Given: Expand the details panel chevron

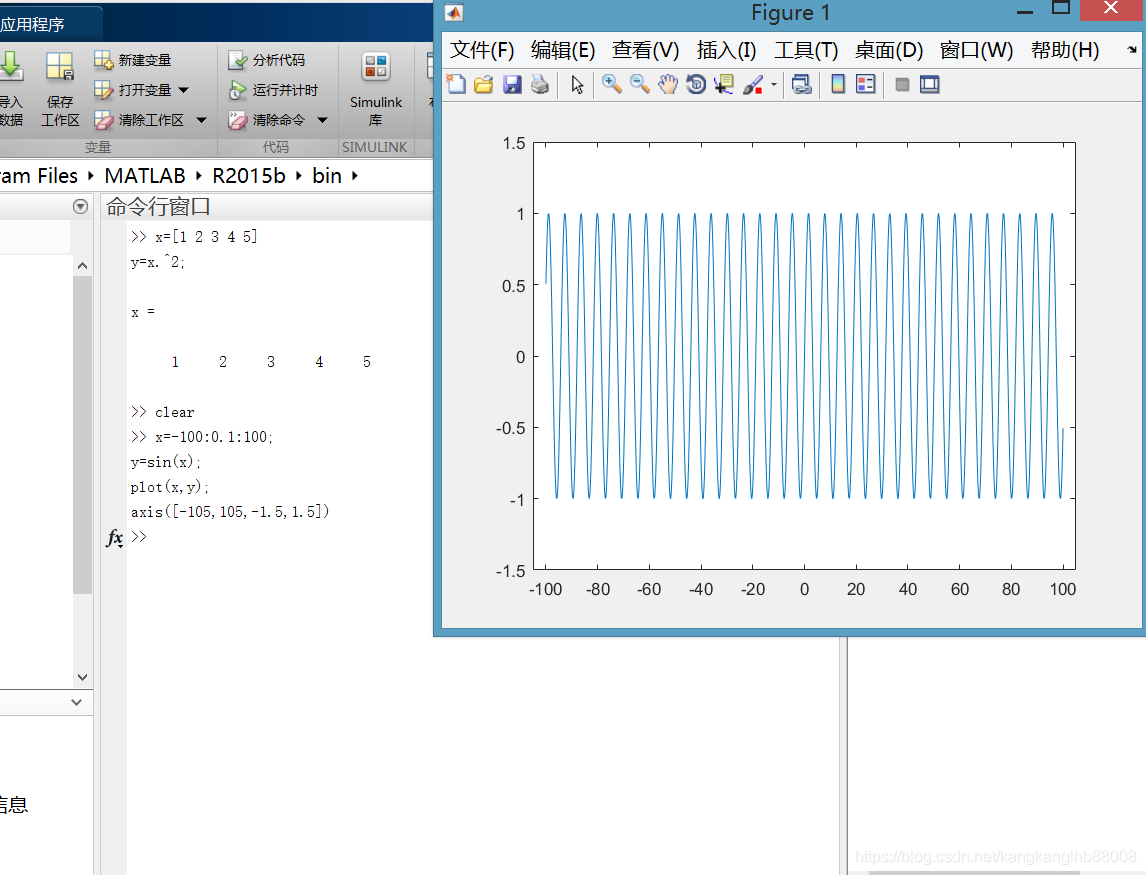Looking at the screenshot, I should [x=76, y=702].
